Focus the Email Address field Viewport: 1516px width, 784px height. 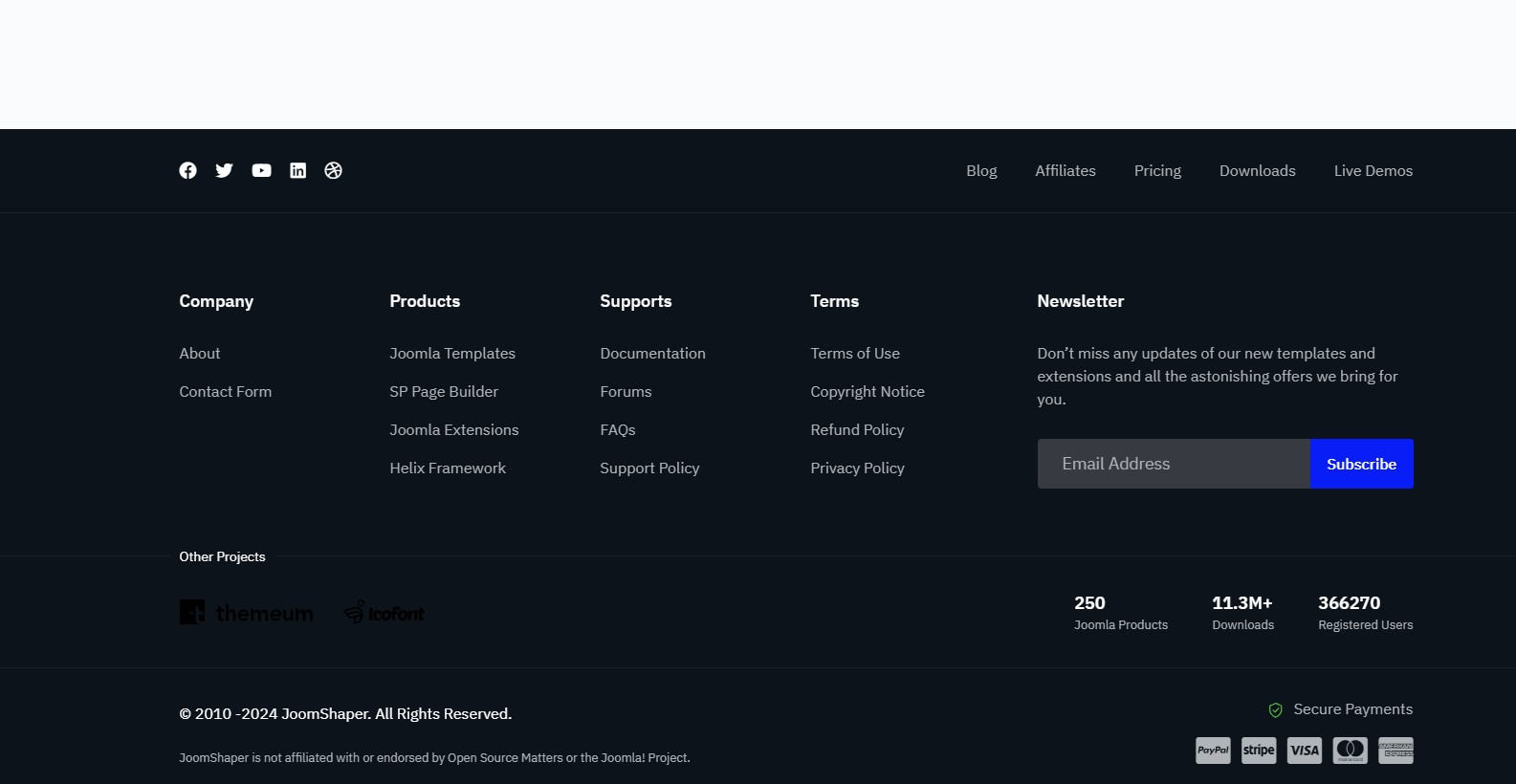tap(1174, 464)
